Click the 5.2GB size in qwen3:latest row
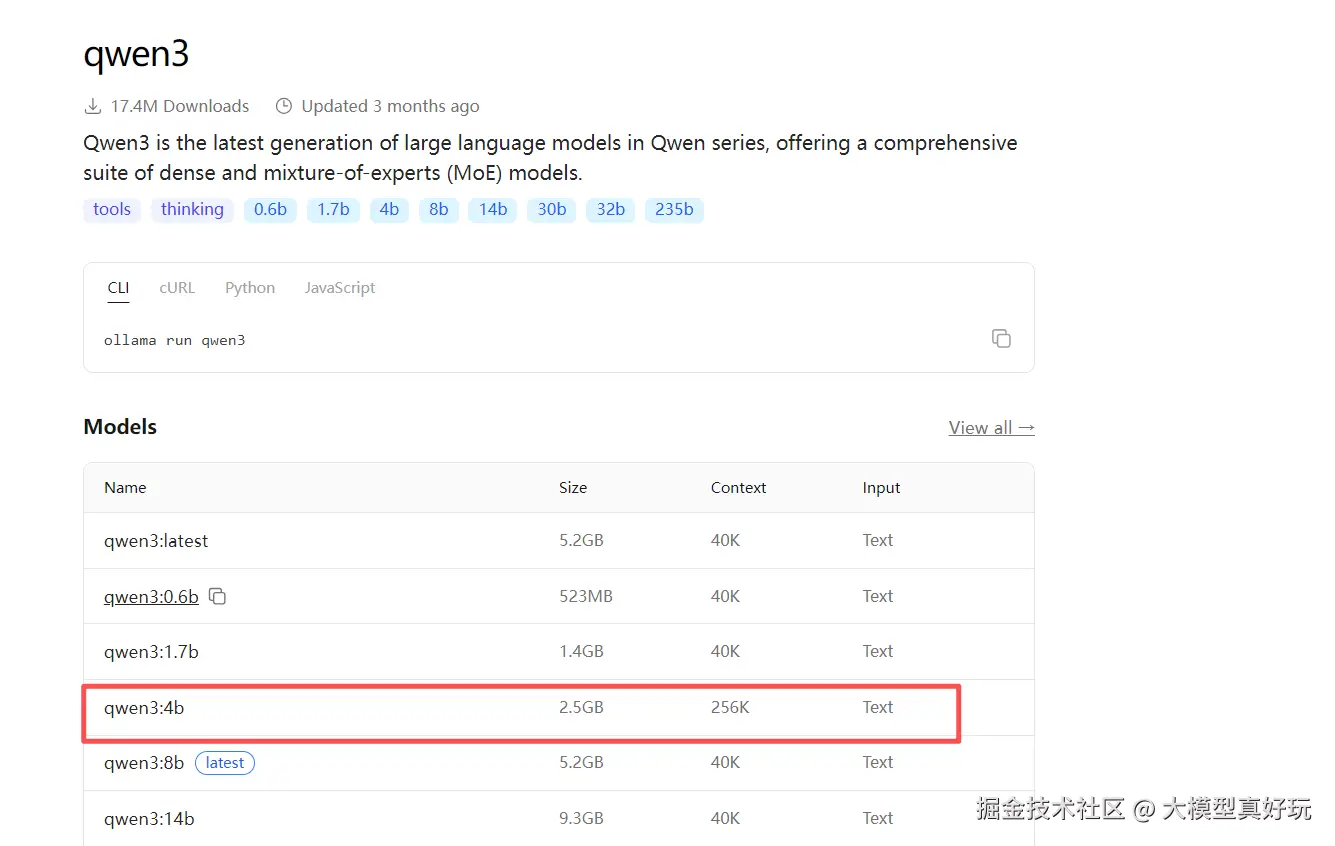This screenshot has width=1335, height=846. point(581,540)
